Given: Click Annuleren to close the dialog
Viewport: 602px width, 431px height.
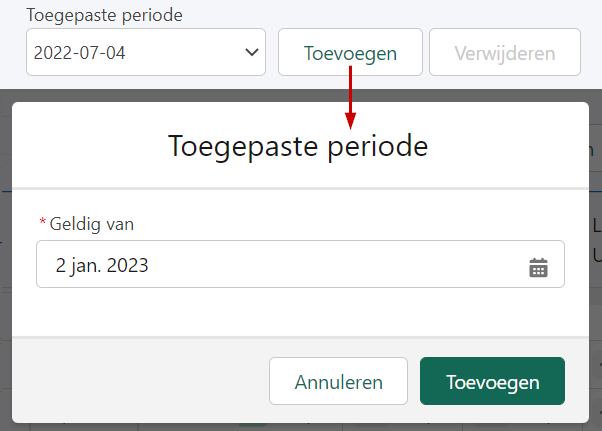Looking at the screenshot, I should [x=338, y=381].
